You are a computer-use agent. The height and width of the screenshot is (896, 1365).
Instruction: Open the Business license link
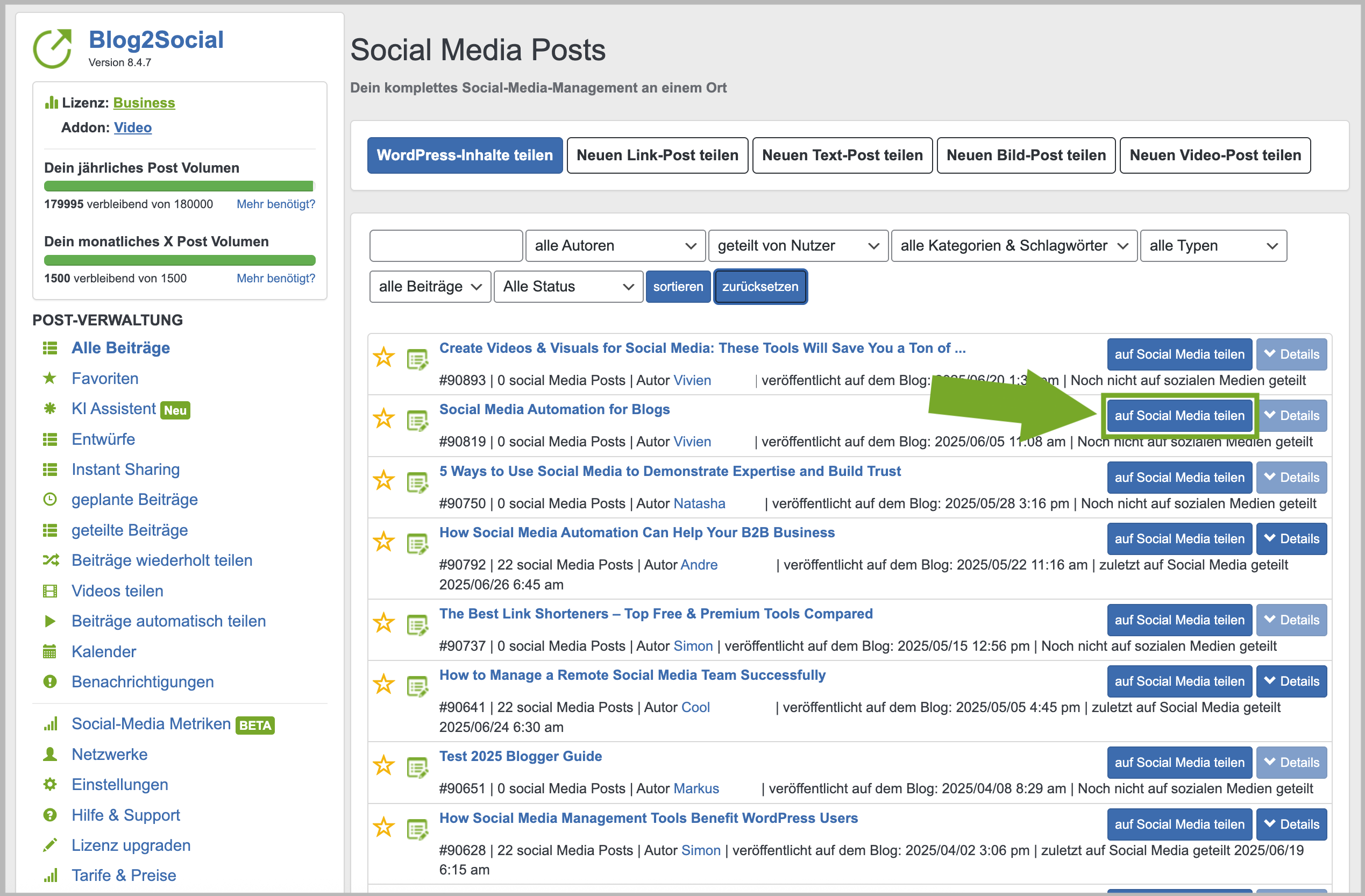(144, 103)
